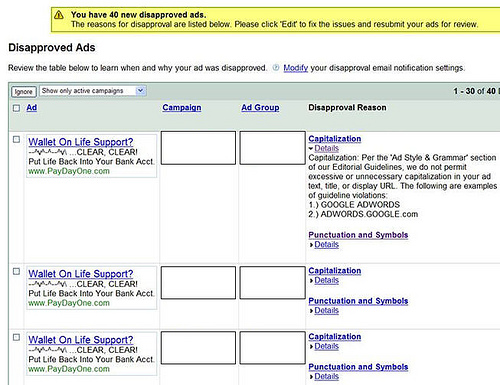Click the first row Ad Group cell box
The image size is (500, 385).
click(x=272, y=148)
